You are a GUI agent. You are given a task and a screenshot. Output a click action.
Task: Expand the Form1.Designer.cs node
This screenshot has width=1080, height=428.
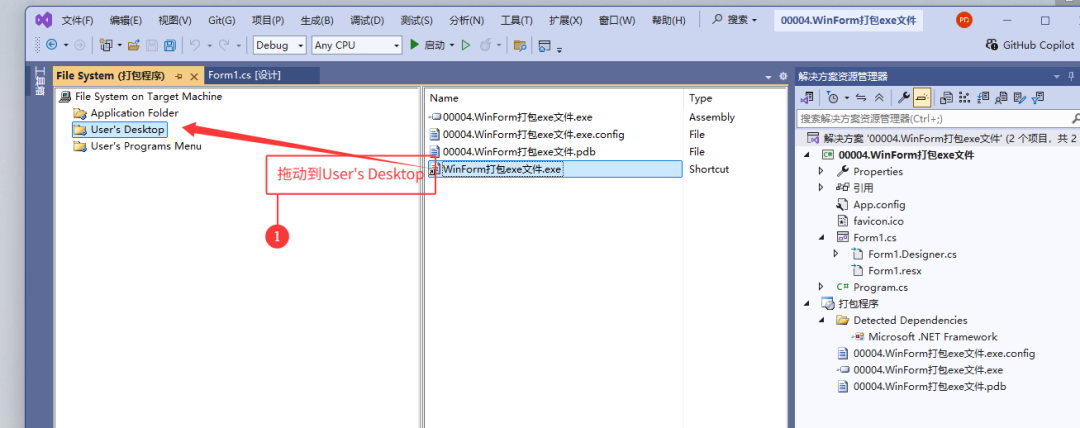836,254
